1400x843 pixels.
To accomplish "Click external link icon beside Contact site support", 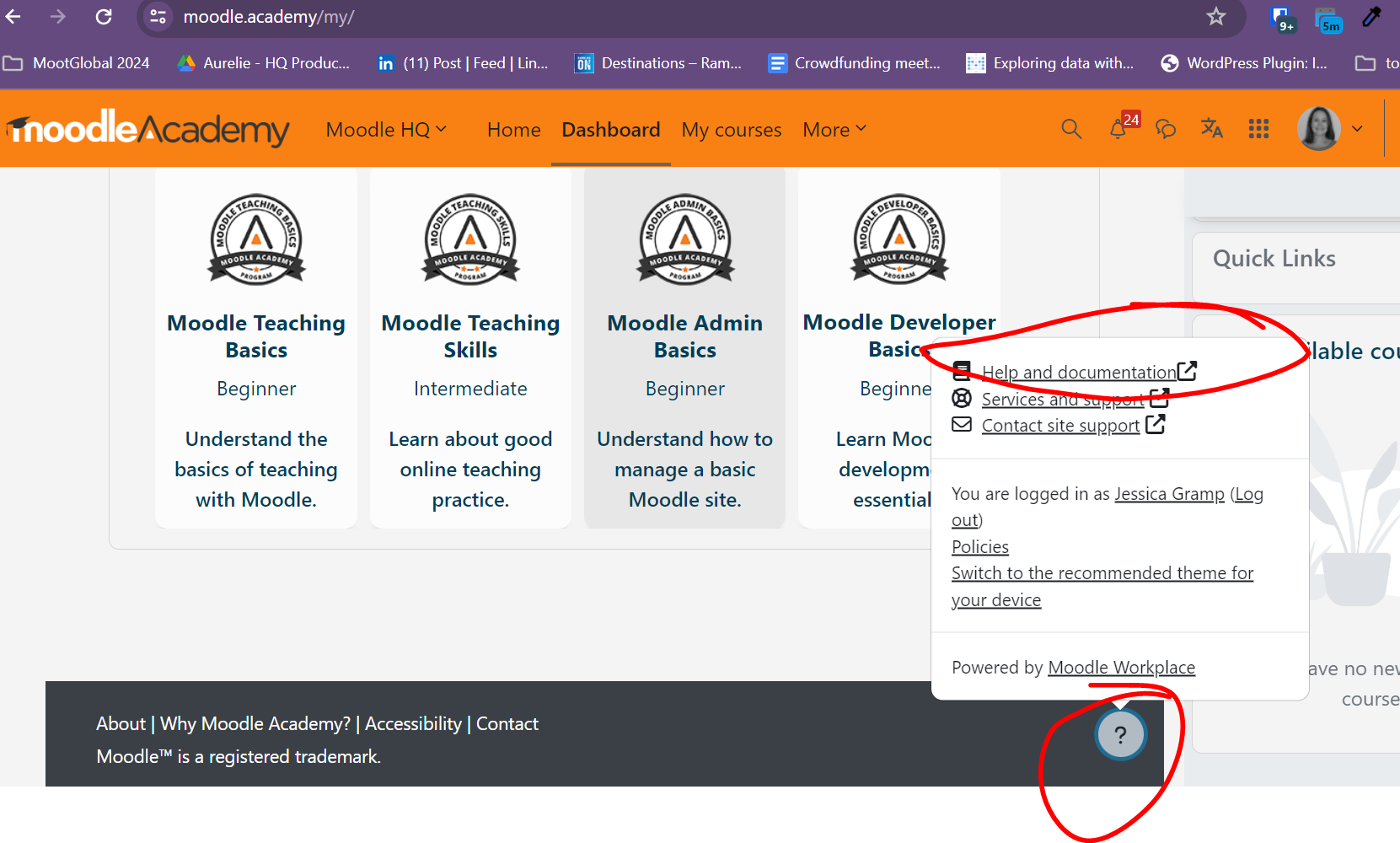I will pos(1156,424).
